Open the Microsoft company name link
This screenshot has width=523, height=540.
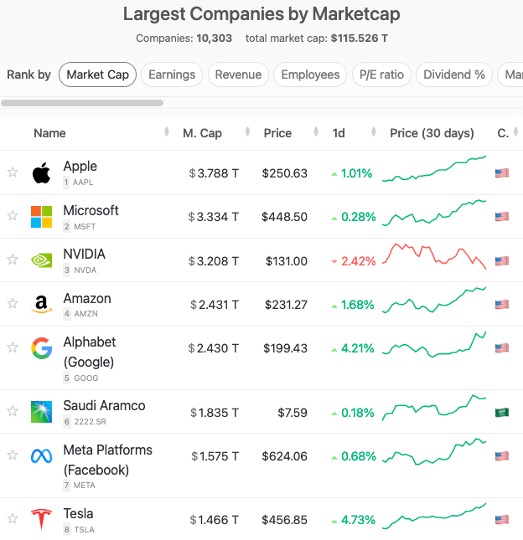(91, 210)
